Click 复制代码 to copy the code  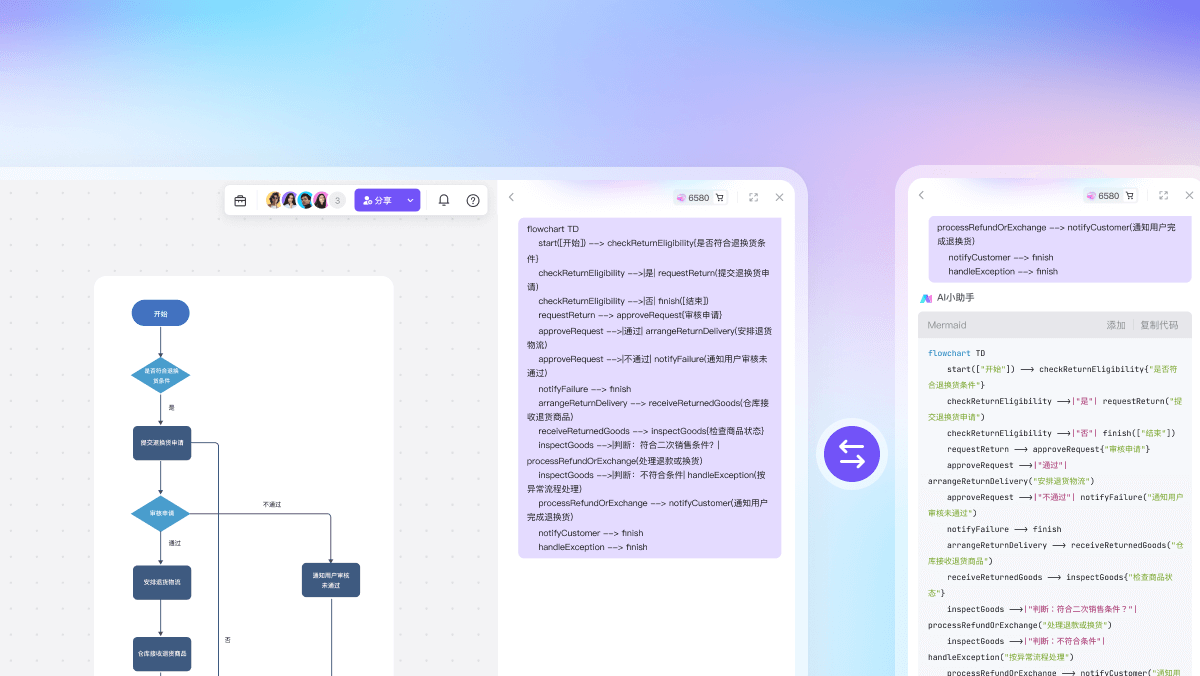click(x=1159, y=325)
